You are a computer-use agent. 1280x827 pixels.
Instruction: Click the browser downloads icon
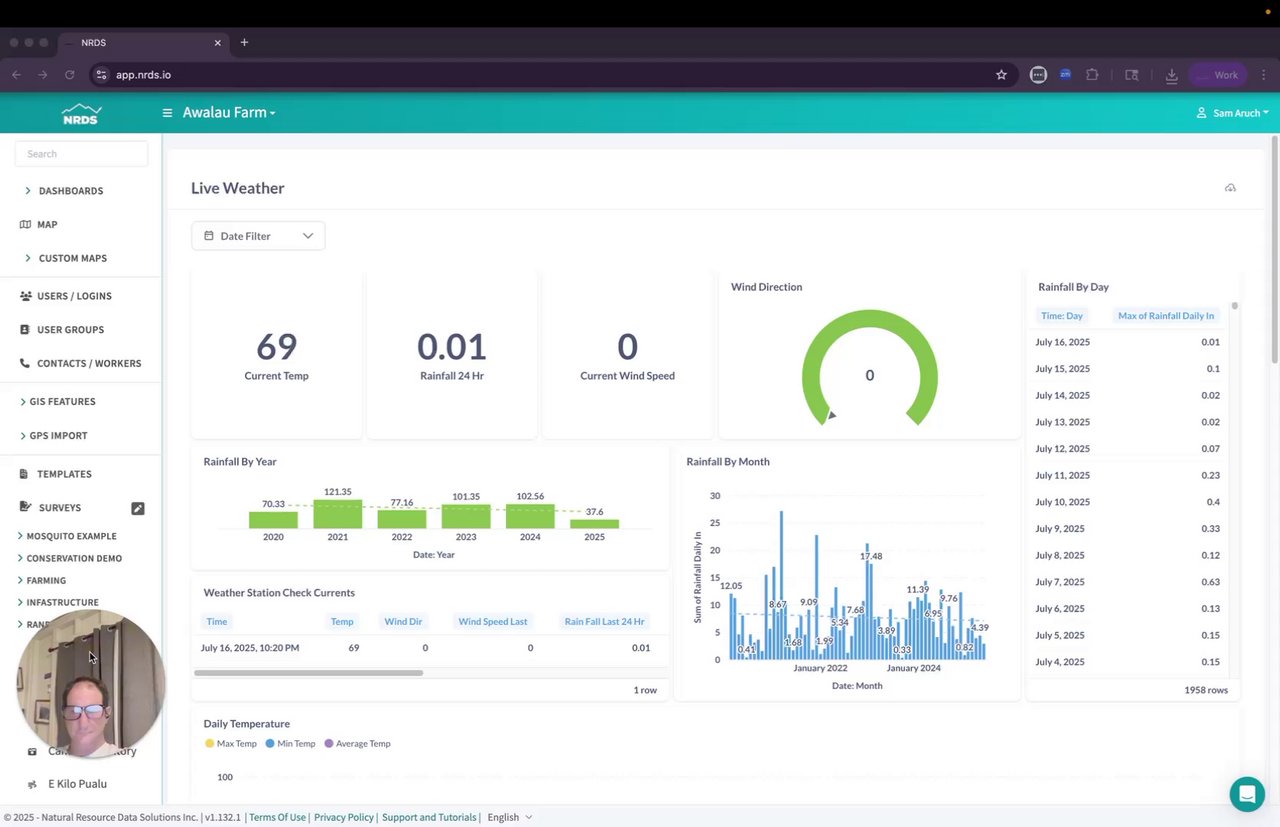1171,75
